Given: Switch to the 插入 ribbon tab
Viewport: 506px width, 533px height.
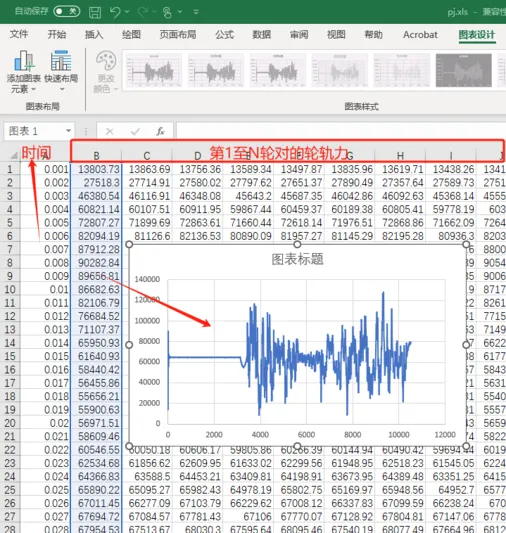Looking at the screenshot, I should [x=94, y=34].
